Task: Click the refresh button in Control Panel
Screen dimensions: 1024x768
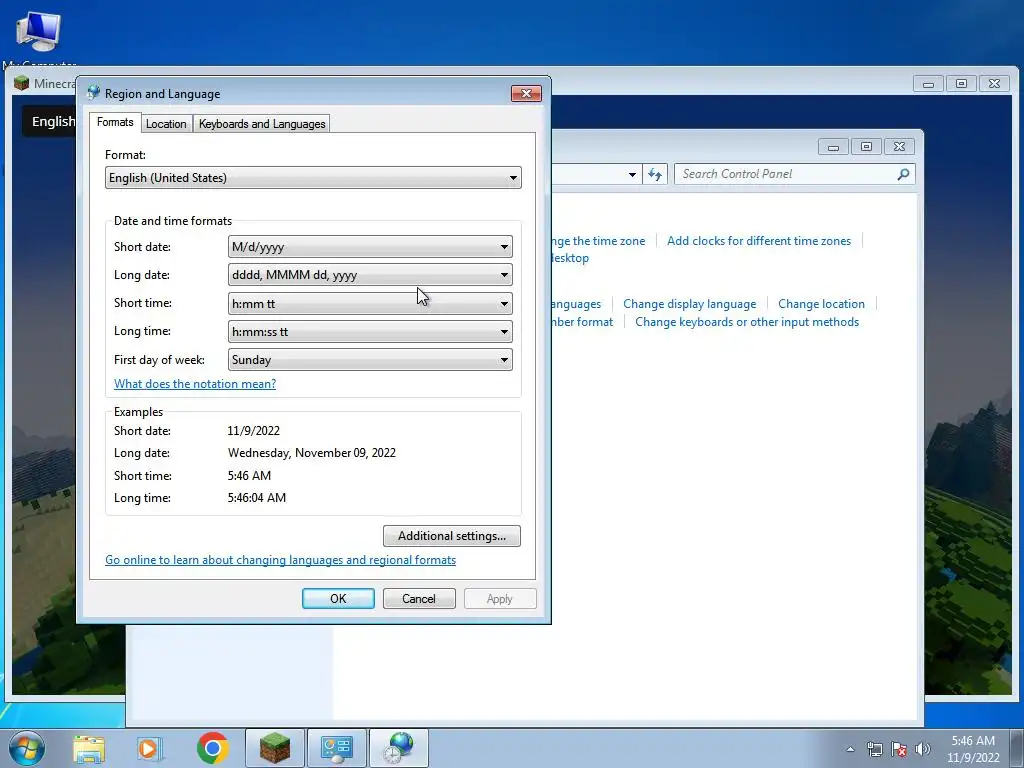Action: 655,174
